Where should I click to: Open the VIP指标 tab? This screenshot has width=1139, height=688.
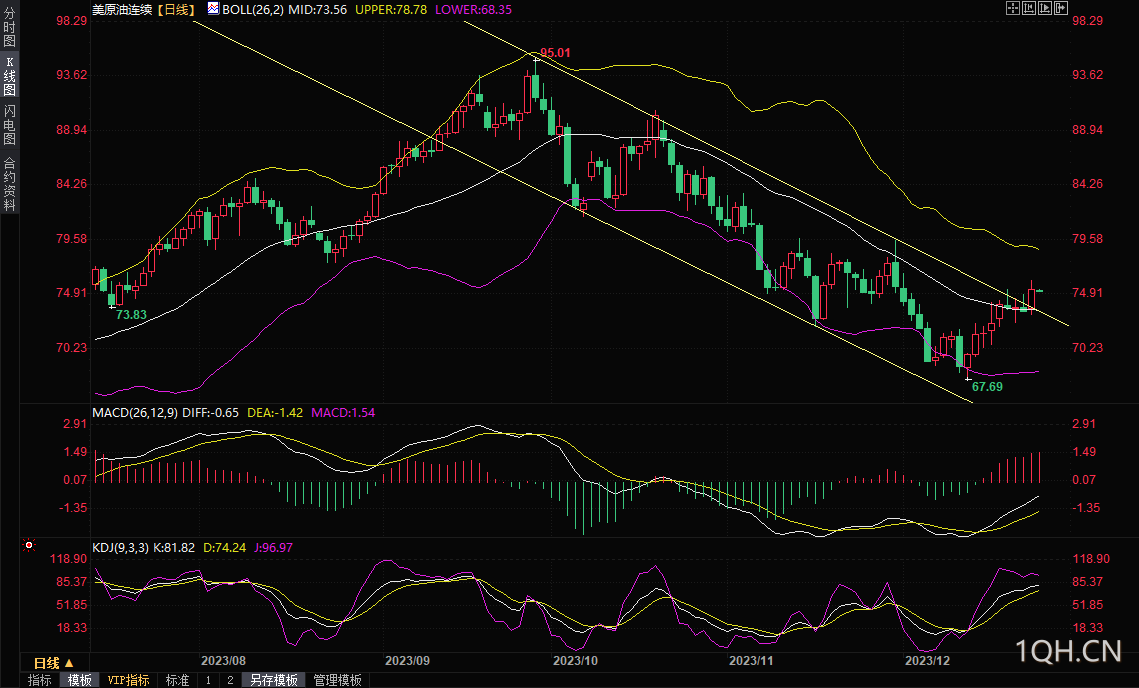129,680
